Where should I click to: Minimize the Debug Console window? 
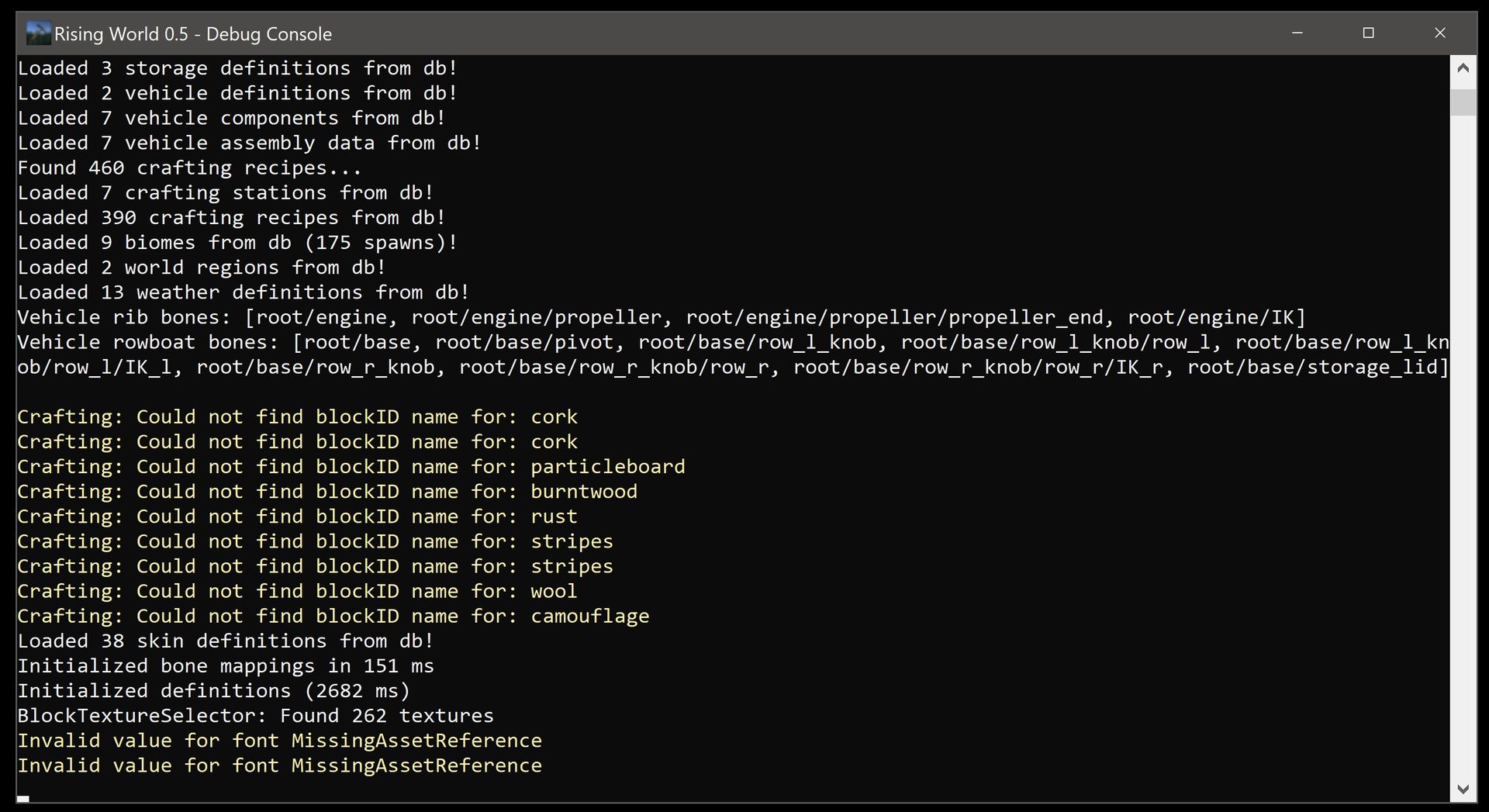1297,33
